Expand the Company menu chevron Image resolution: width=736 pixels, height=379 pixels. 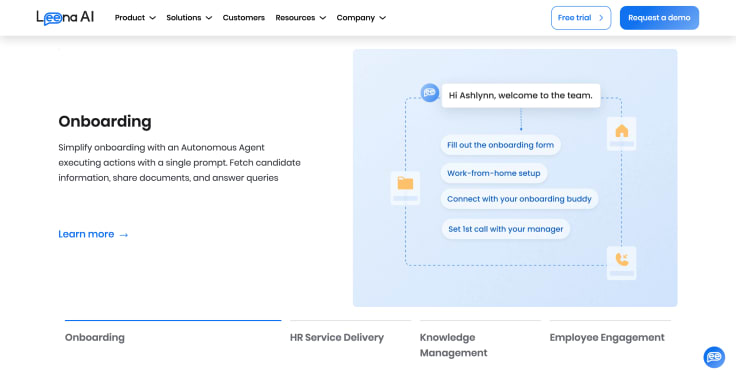coord(383,18)
